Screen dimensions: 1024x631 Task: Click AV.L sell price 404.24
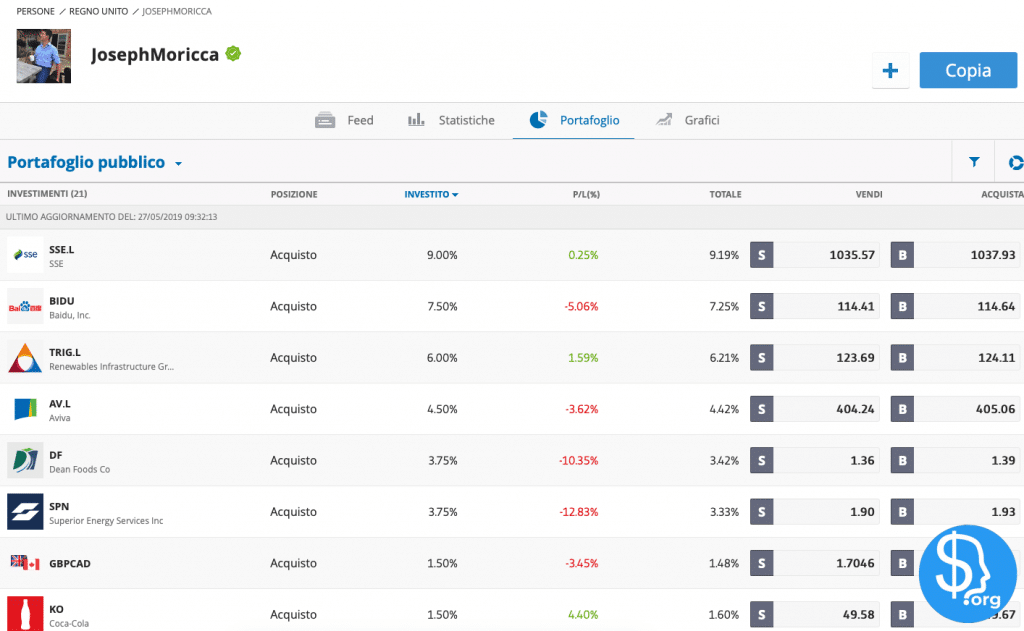856,409
